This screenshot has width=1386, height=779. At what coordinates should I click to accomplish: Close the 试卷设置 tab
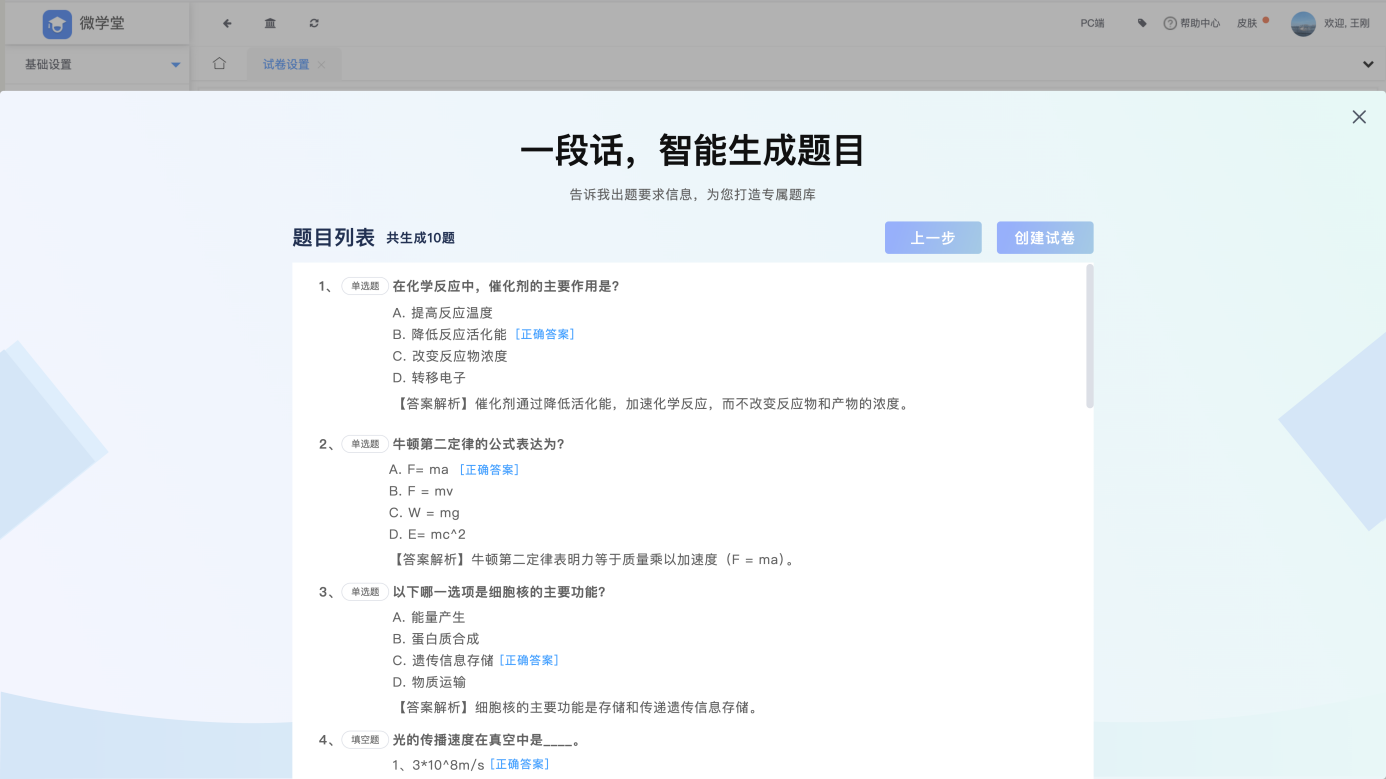tap(321, 65)
